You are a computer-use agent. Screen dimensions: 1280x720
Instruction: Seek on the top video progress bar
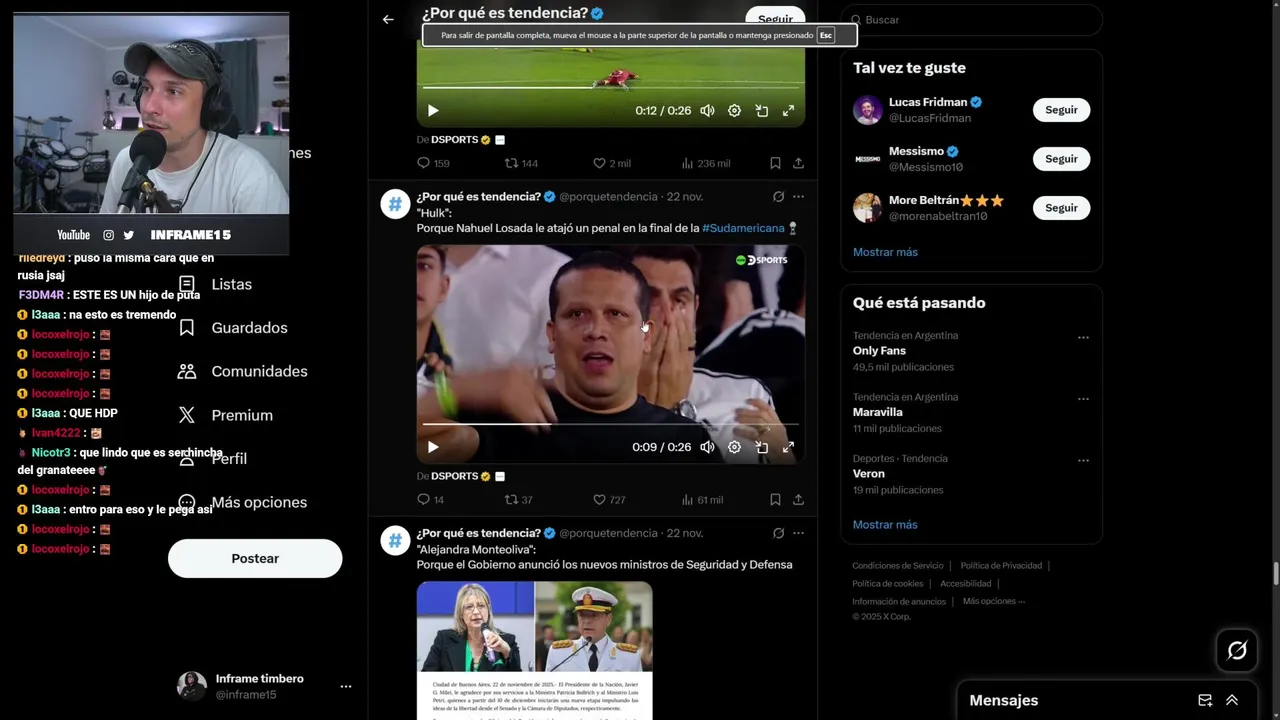pyautogui.click(x=610, y=88)
